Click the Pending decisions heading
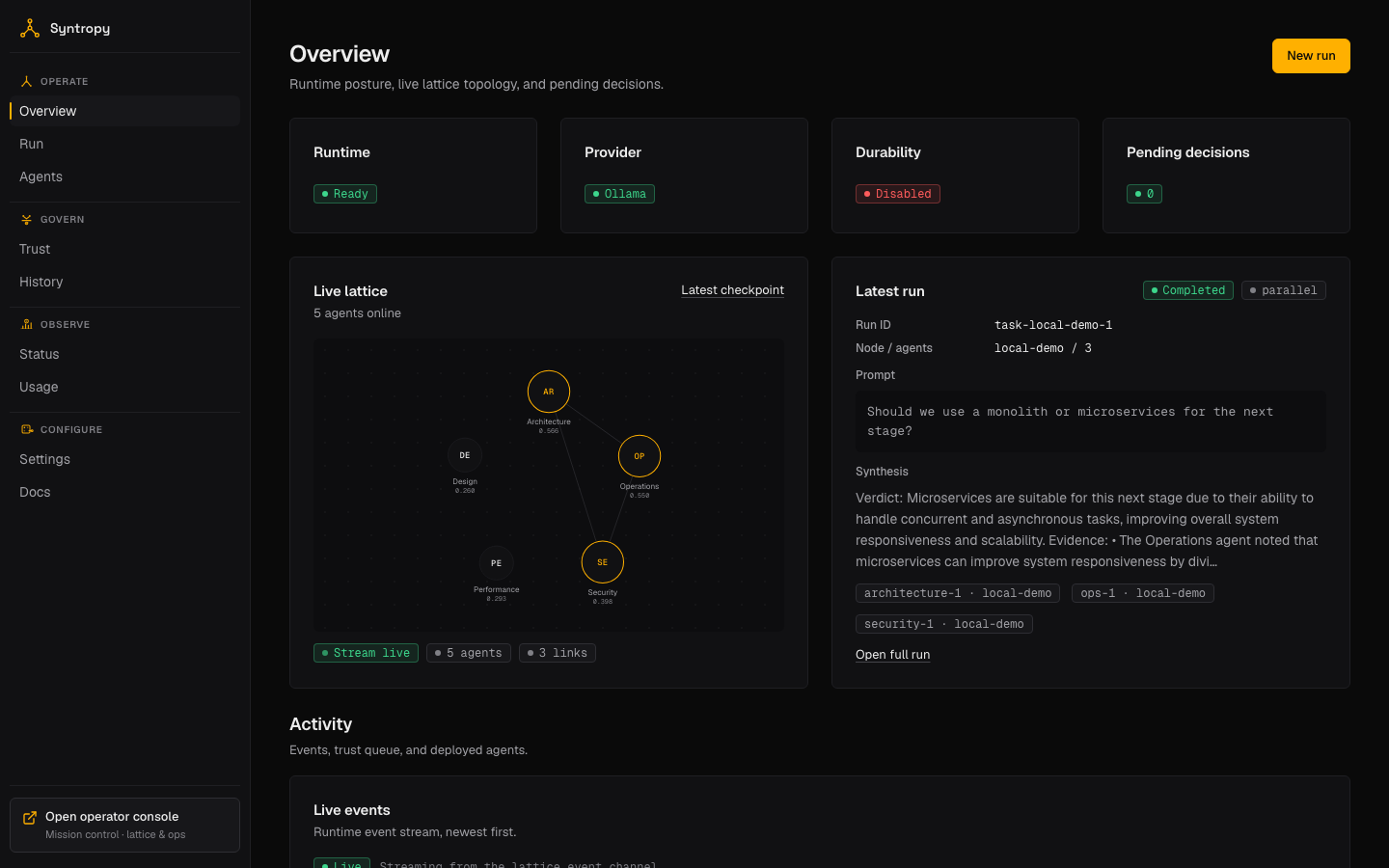 click(1188, 152)
